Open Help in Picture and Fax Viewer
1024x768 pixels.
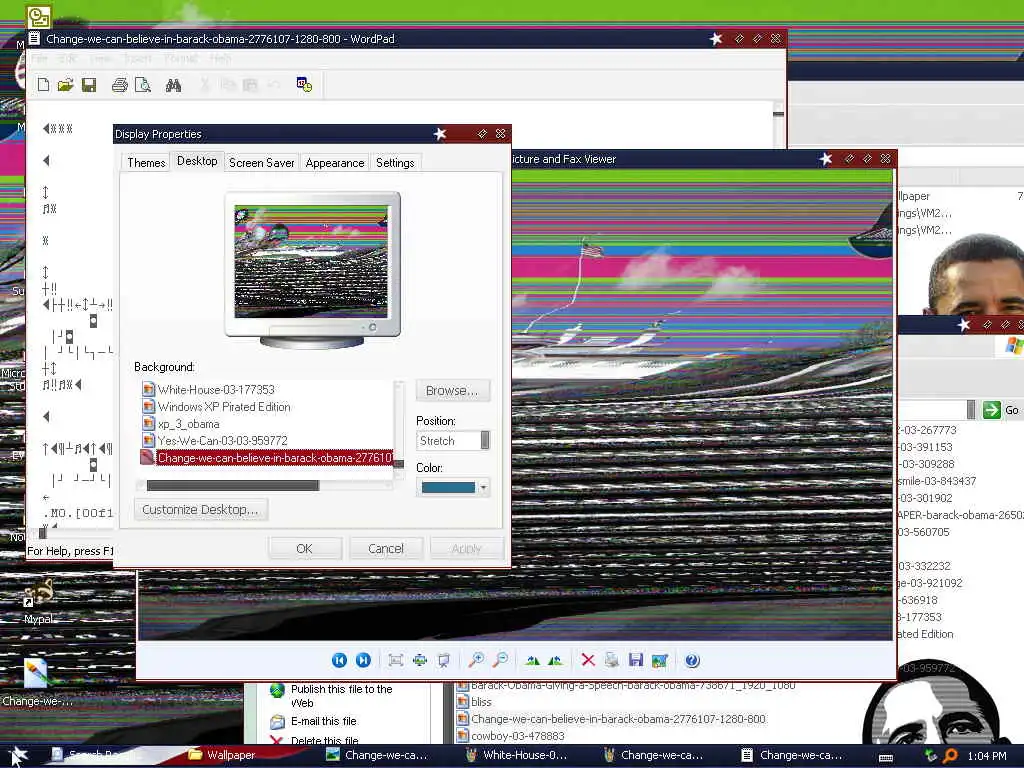click(692, 660)
